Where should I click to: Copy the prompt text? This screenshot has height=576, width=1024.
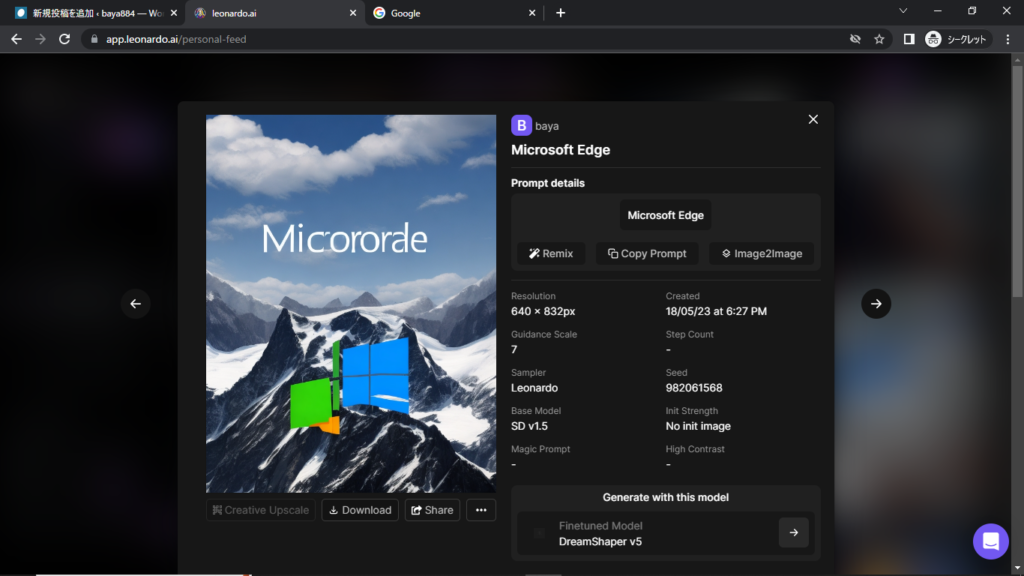(x=647, y=254)
